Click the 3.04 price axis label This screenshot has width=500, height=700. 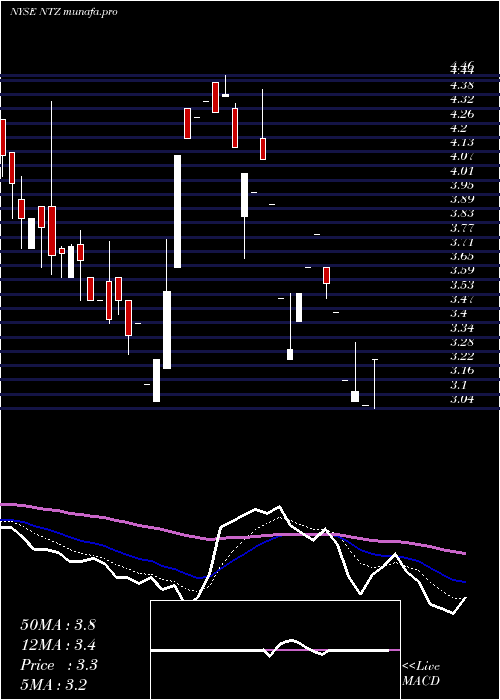pyautogui.click(x=462, y=400)
